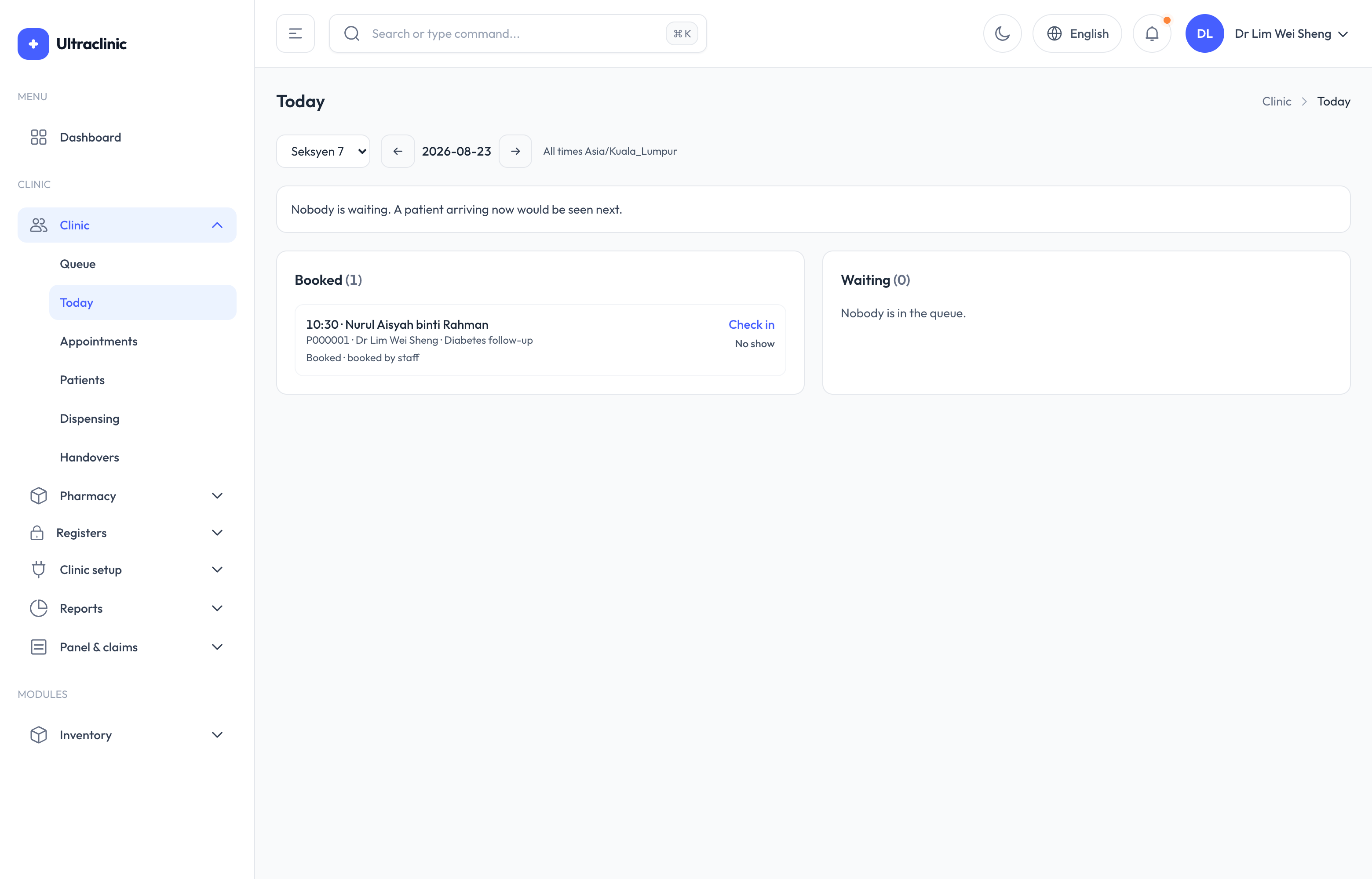
Task: Open notifications via the bell icon
Action: pos(1152,34)
